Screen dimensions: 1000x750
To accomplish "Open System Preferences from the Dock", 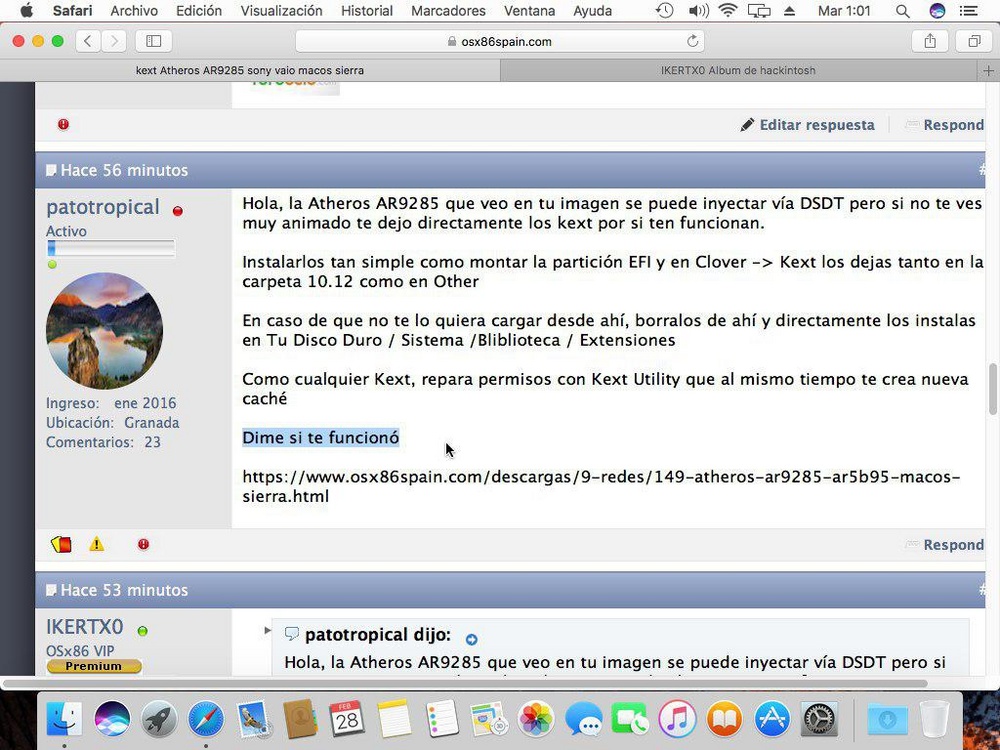I will tap(818, 718).
